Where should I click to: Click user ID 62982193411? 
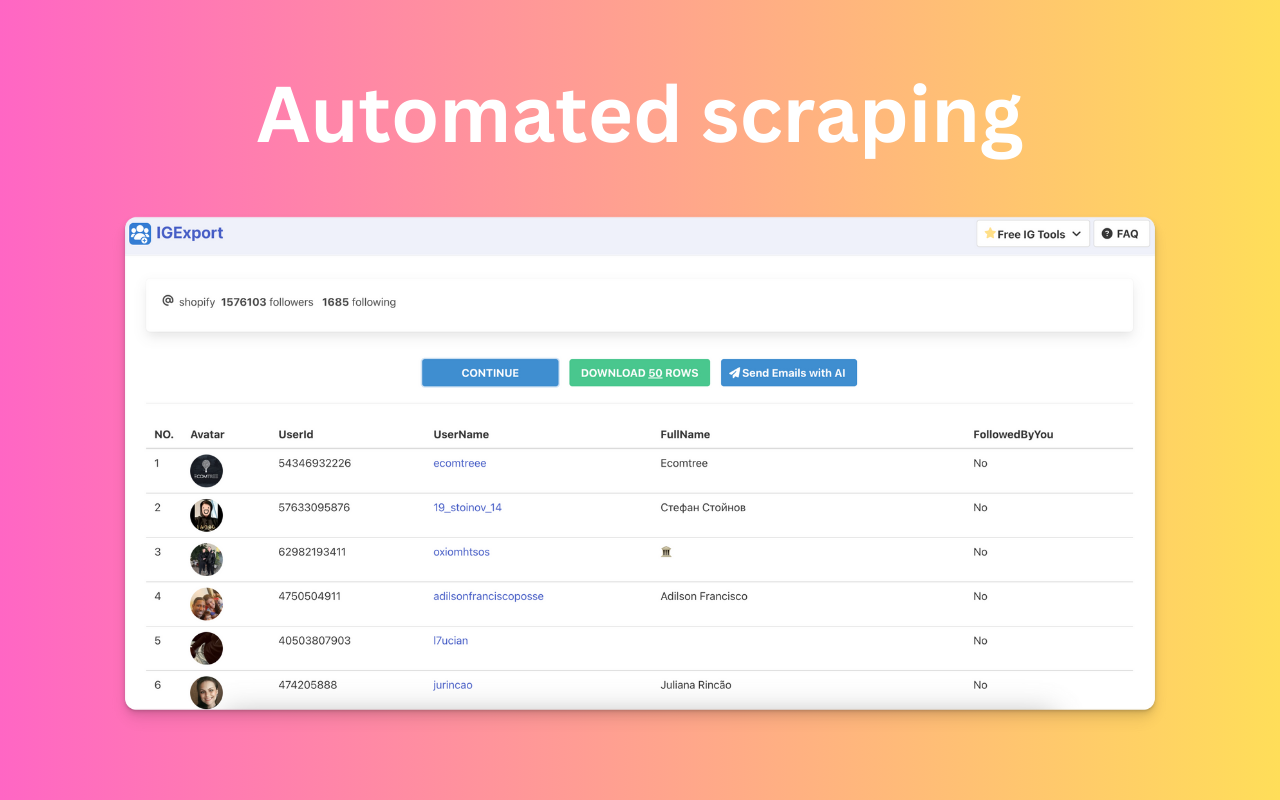pyautogui.click(x=312, y=552)
